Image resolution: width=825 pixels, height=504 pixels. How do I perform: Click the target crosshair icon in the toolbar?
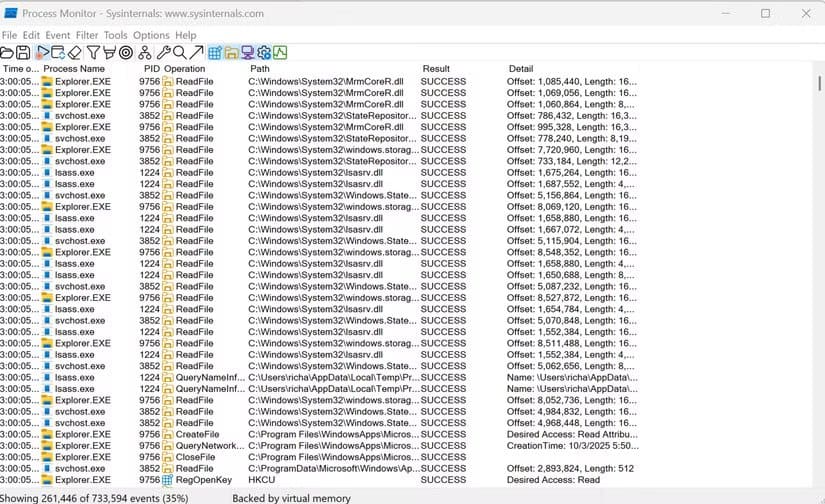tap(125, 52)
